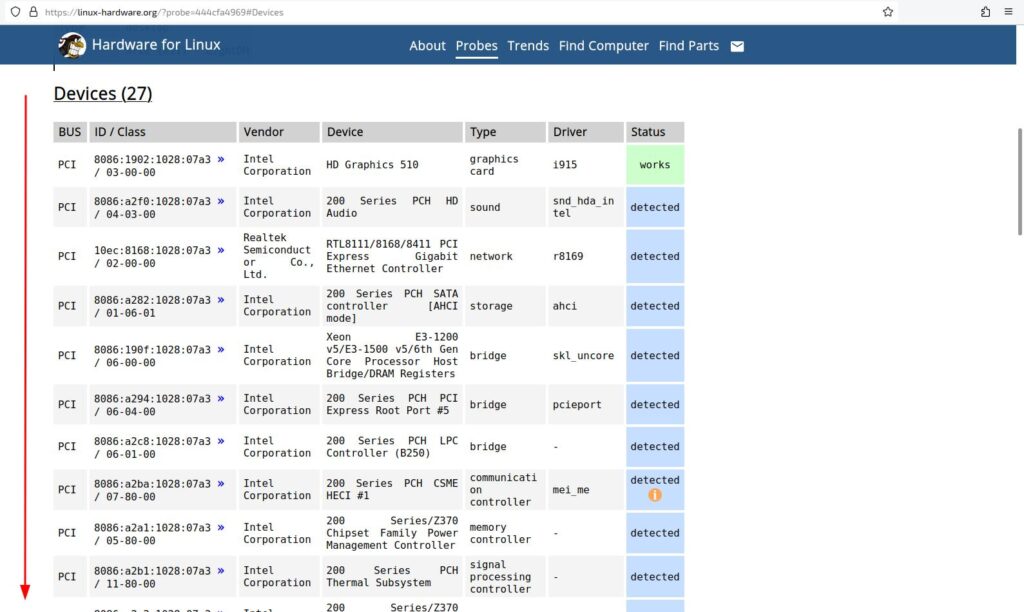The image size is (1024, 612).
Task: Click the ID / Class column header
Action: (x=163, y=132)
